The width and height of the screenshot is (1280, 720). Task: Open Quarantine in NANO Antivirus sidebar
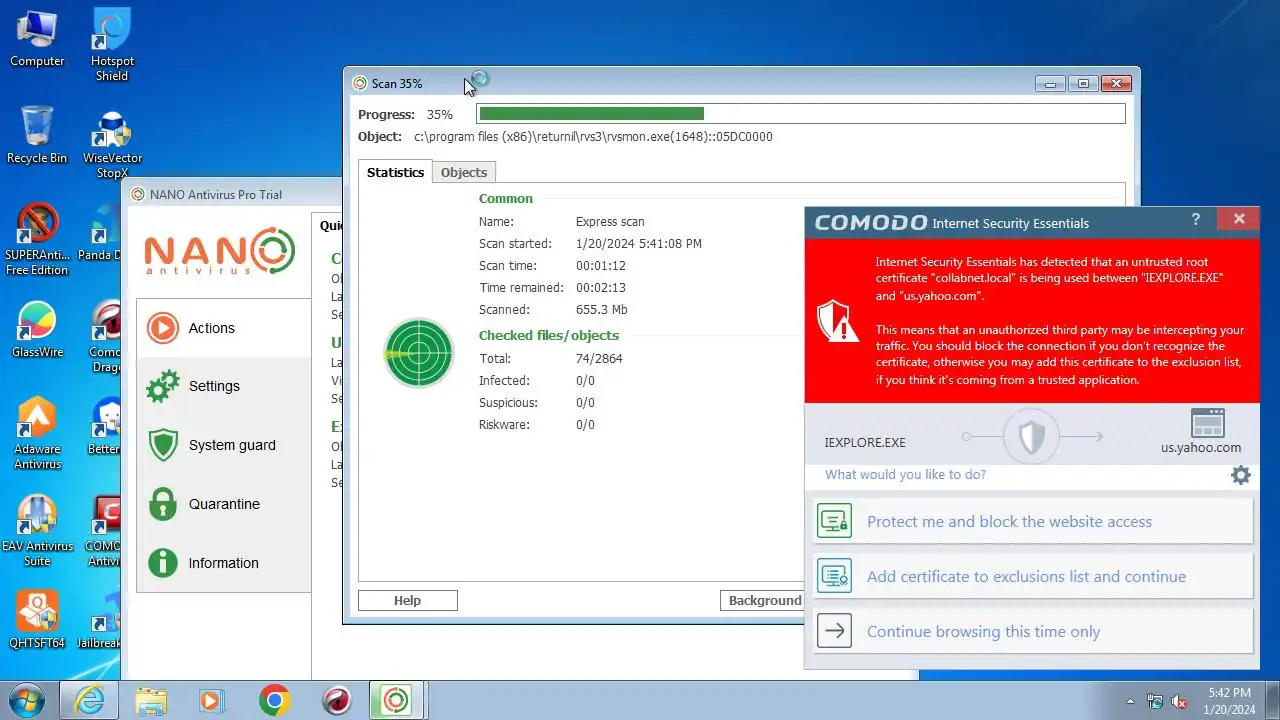(223, 504)
